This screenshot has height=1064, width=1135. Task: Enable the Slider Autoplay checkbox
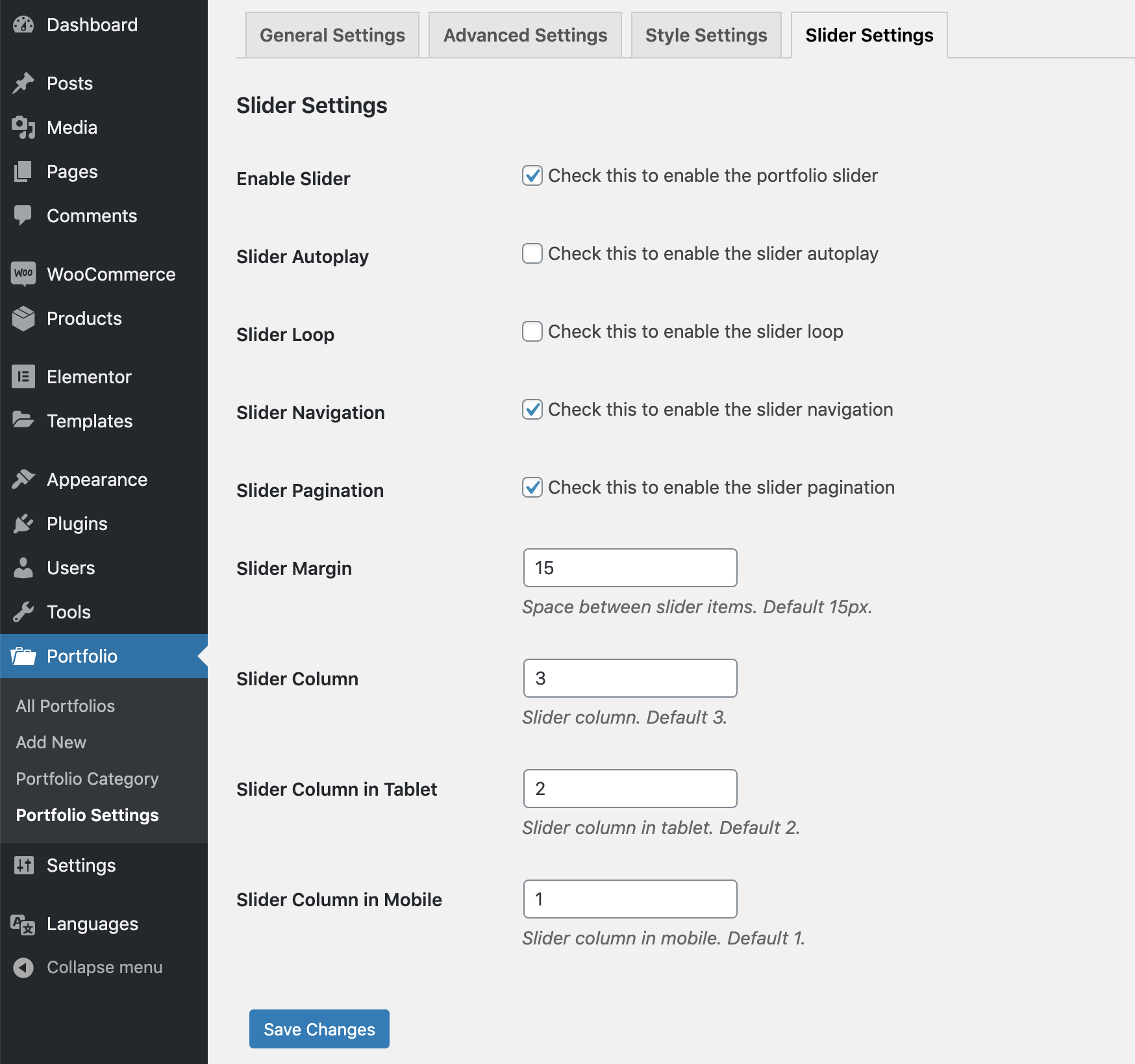pos(532,253)
